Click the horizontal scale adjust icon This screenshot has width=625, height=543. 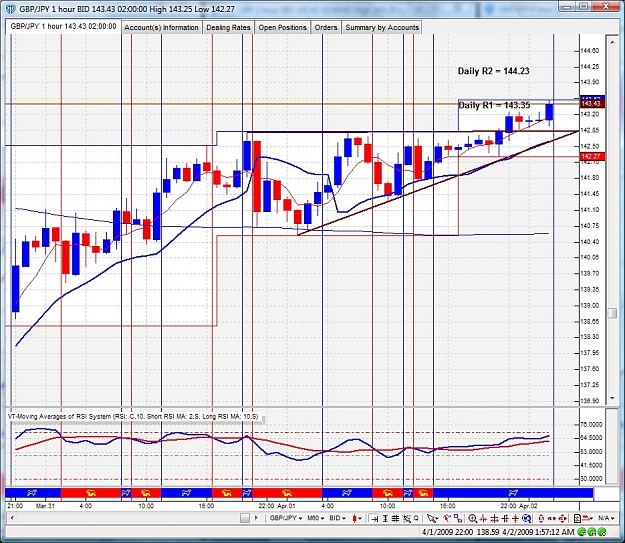pyautogui.click(x=552, y=518)
